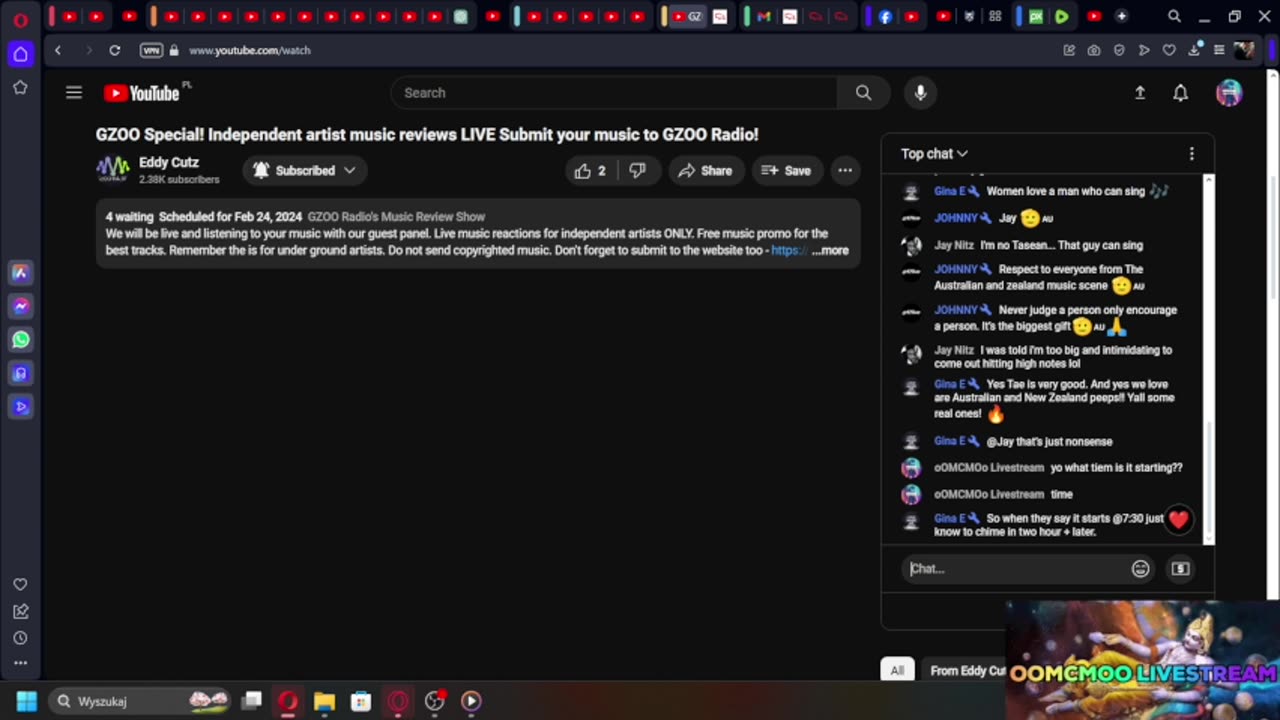1280x720 pixels.
Task: Click the address bar URL
Action: [x=250, y=50]
